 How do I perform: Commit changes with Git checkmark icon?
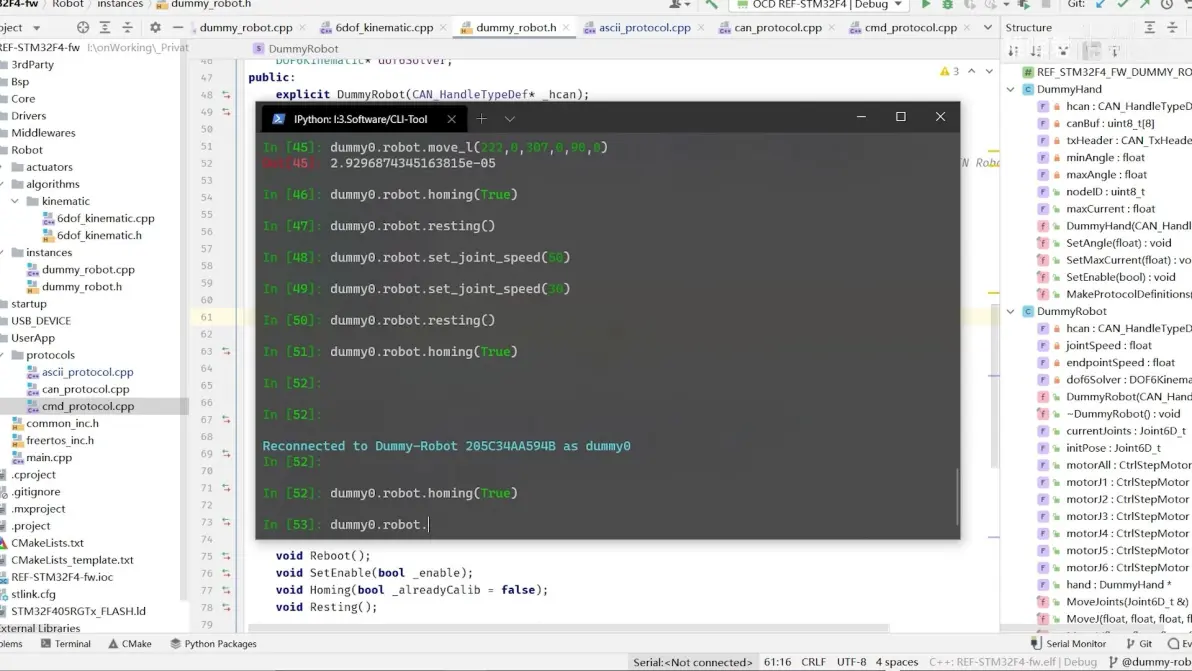click(x=1123, y=5)
